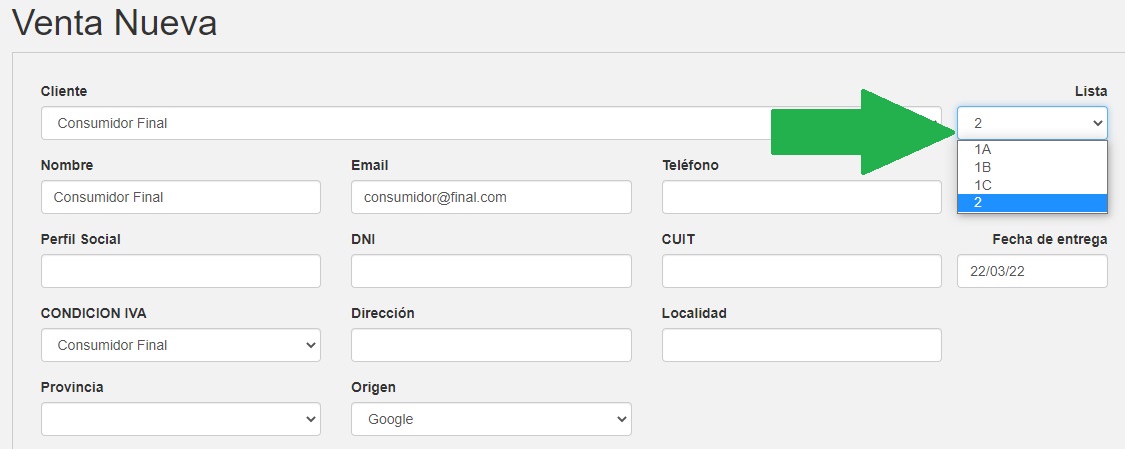The width and height of the screenshot is (1125, 449).
Task: Click the Teléfono input box
Action: 801,197
